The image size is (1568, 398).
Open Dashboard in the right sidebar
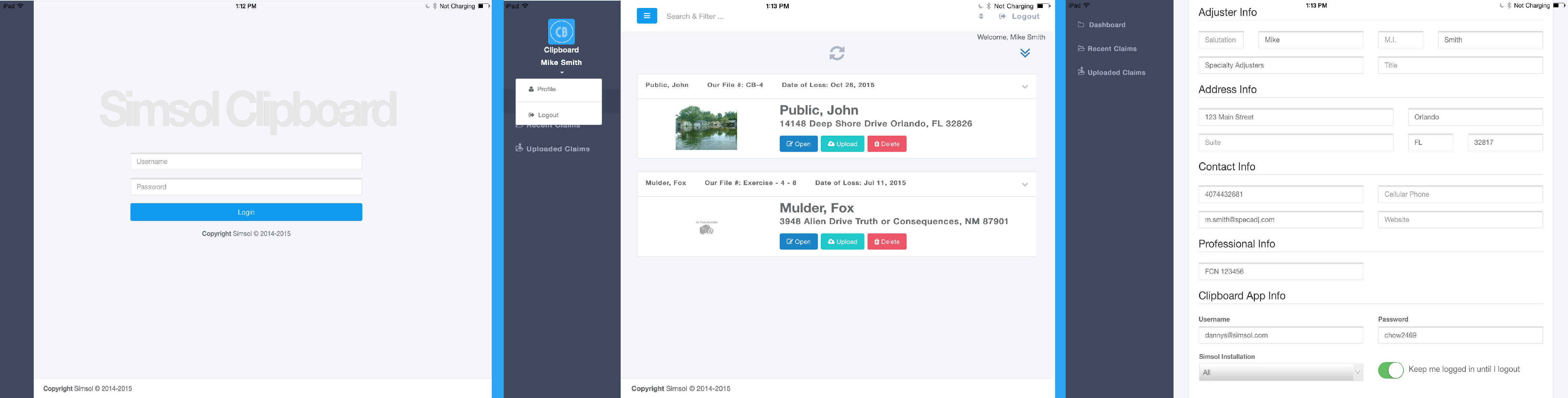[x=1102, y=25]
